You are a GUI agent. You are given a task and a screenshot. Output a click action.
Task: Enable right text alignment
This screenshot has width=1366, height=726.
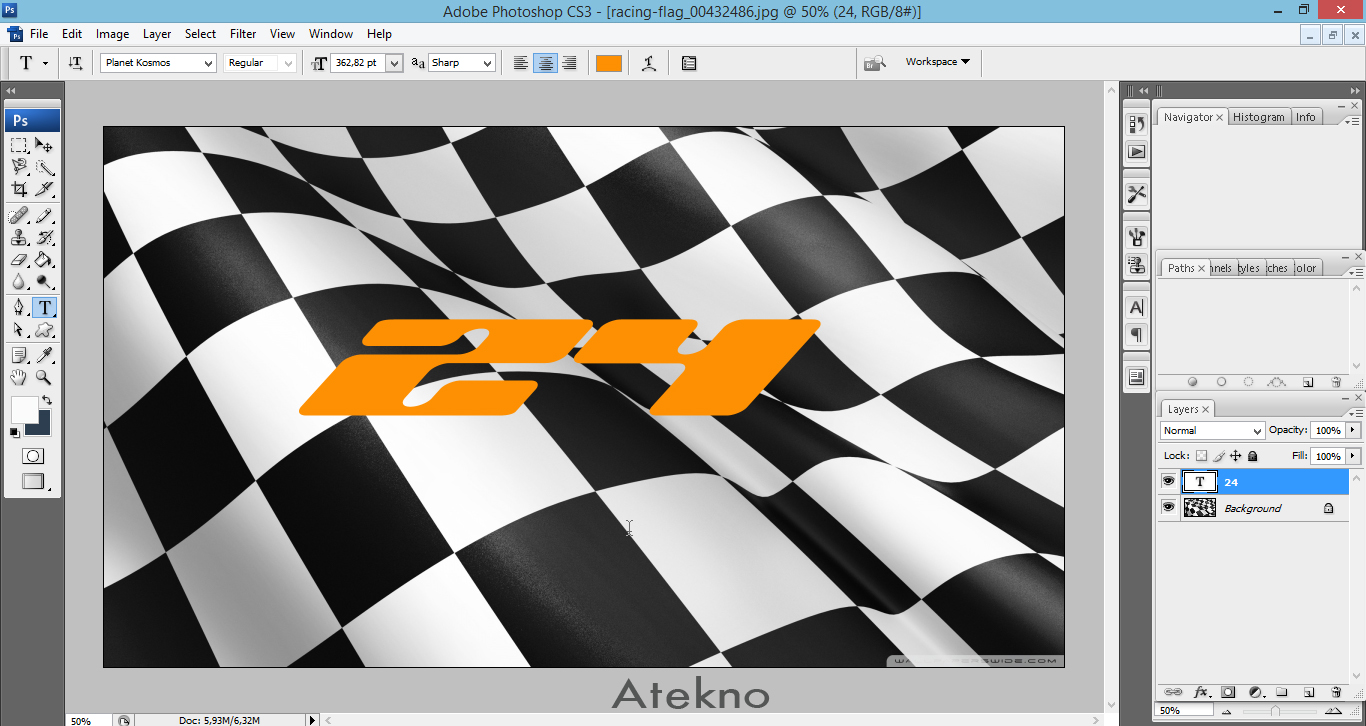coord(569,62)
